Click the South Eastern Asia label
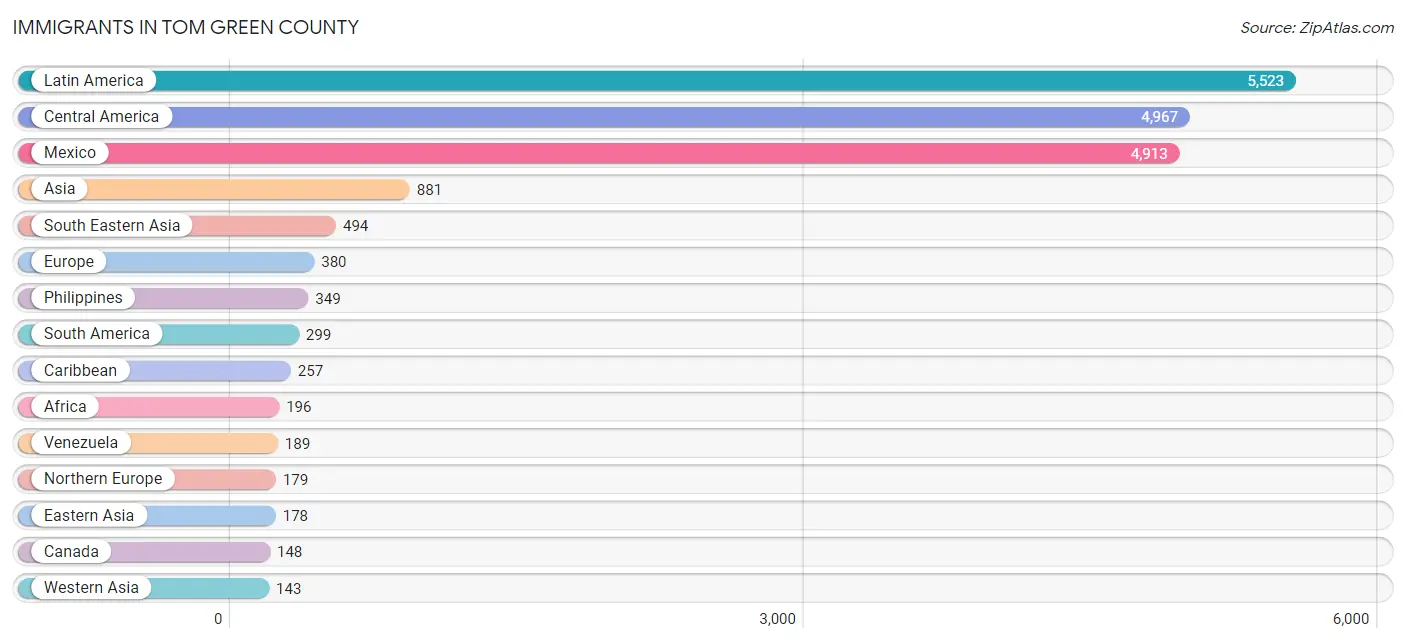Screen dimensions: 1406x643 coord(112,225)
